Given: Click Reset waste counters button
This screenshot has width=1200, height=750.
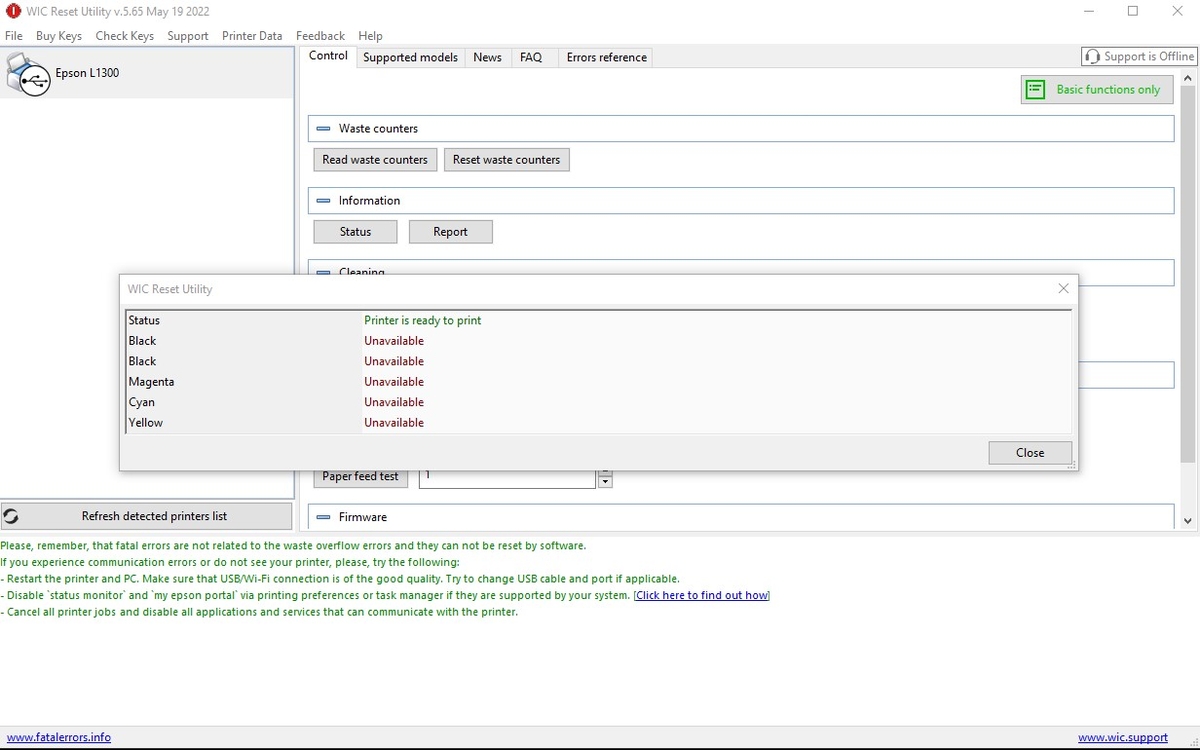Looking at the screenshot, I should tap(506, 160).
